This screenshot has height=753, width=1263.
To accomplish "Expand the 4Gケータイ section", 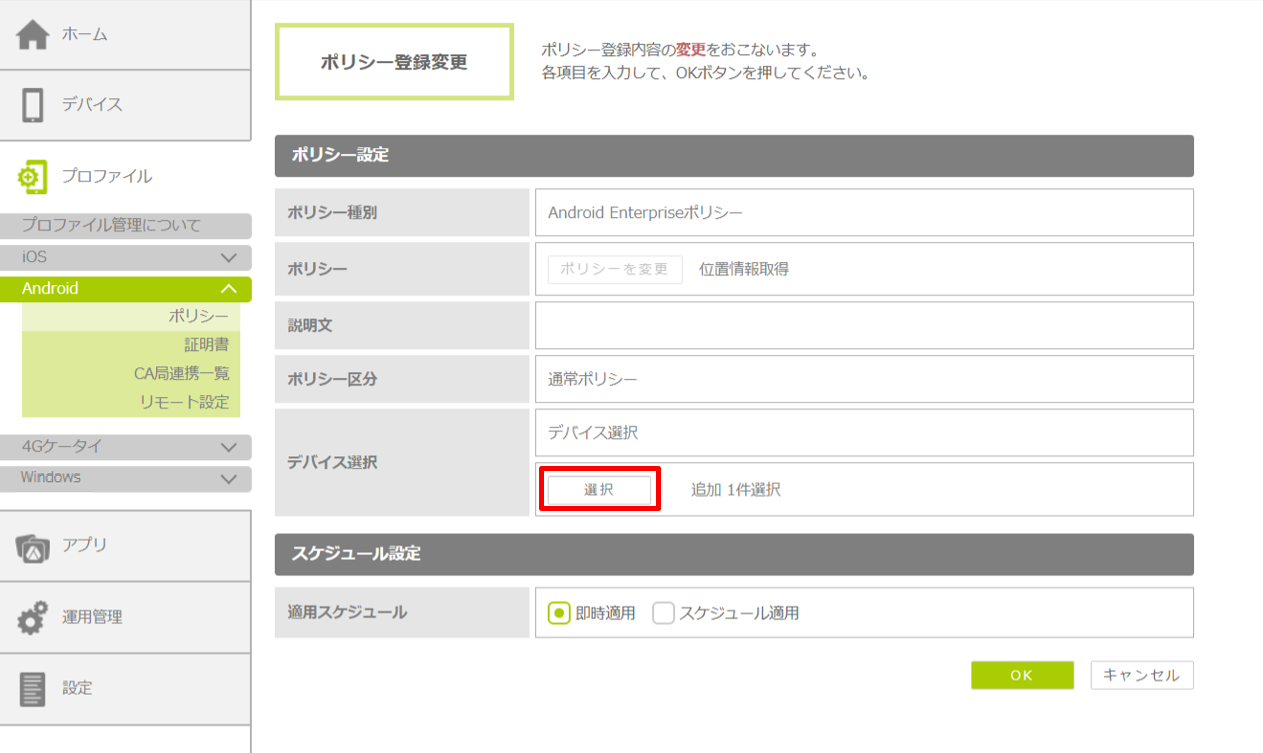I will [228, 447].
